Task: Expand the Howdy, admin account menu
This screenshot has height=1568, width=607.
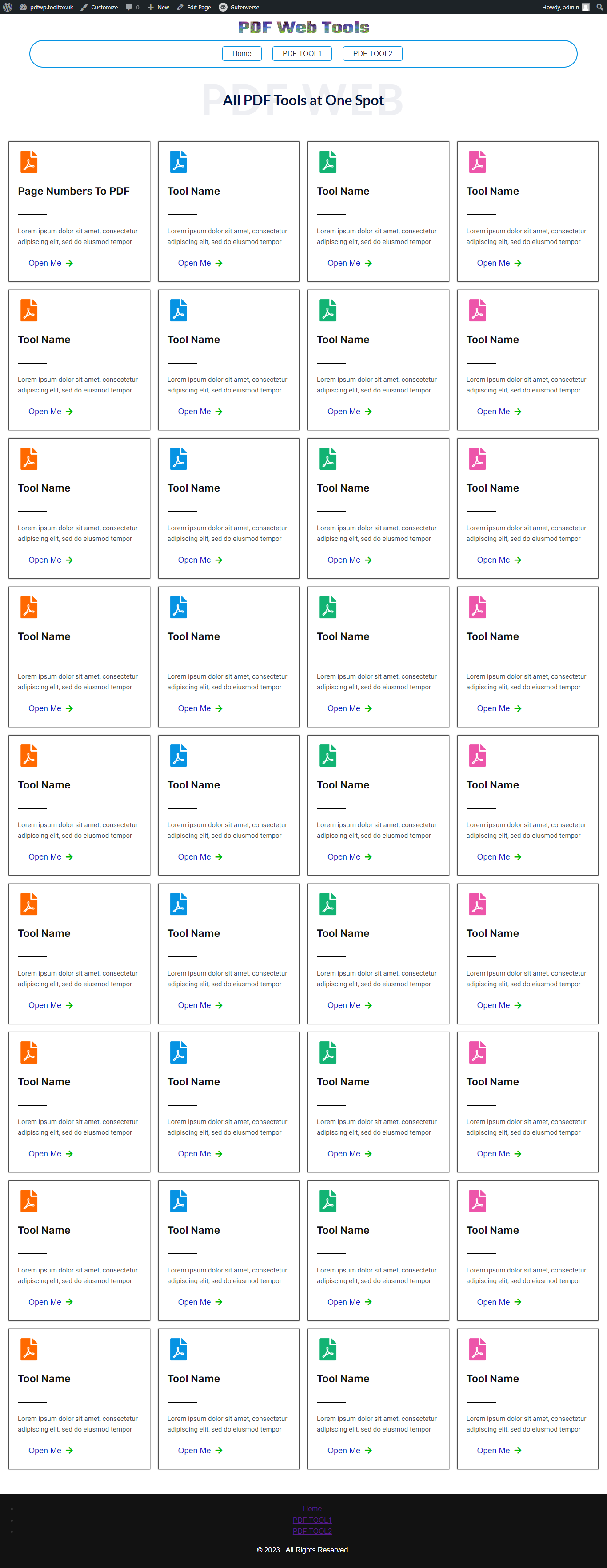Action: (x=560, y=7)
